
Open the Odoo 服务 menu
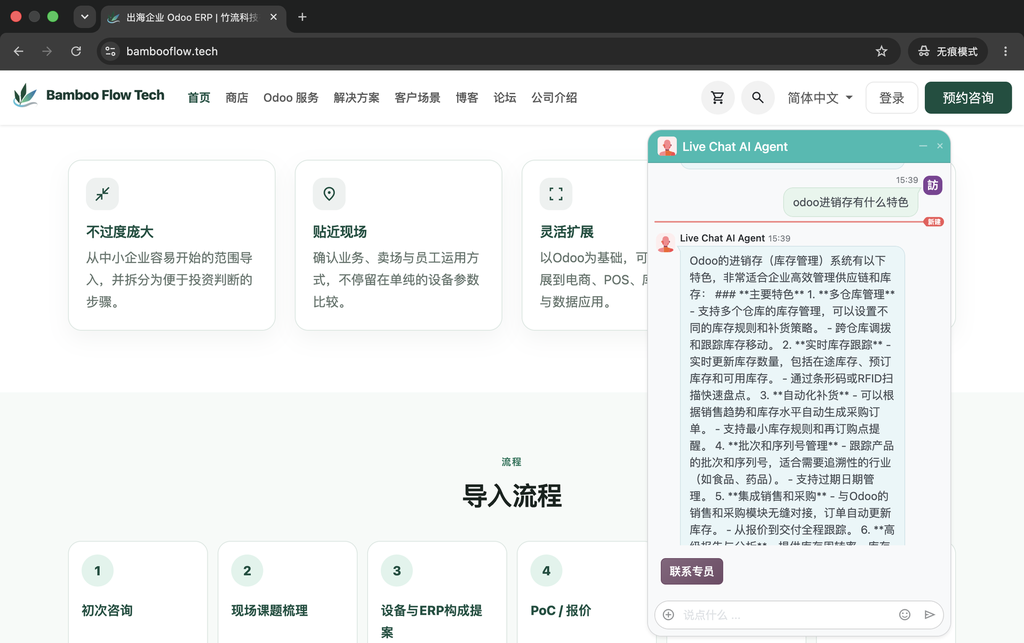291,98
